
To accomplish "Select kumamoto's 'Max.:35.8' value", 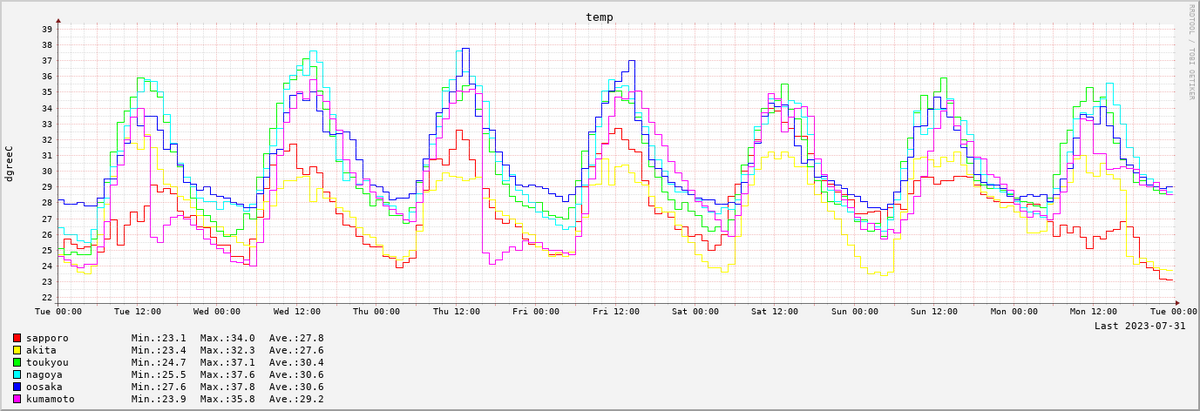I will pos(227,398).
